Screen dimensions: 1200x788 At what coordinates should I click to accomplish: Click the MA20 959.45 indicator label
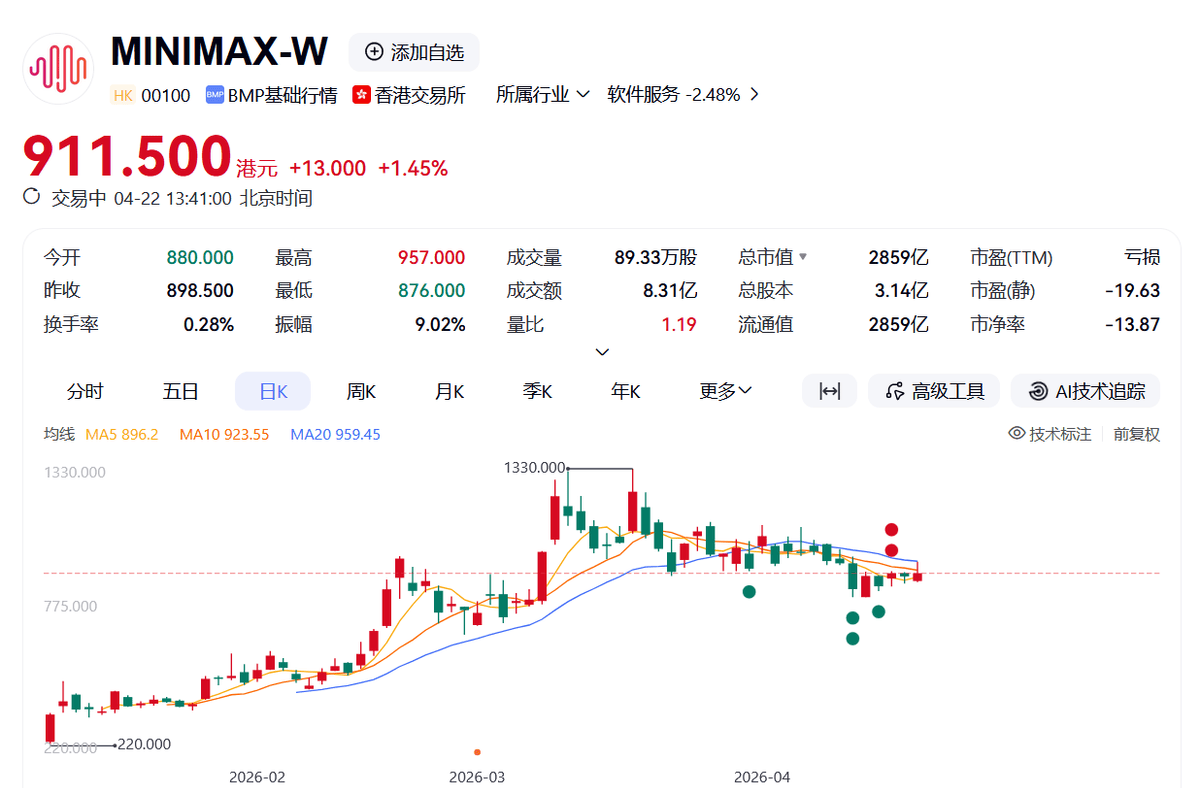coord(335,435)
